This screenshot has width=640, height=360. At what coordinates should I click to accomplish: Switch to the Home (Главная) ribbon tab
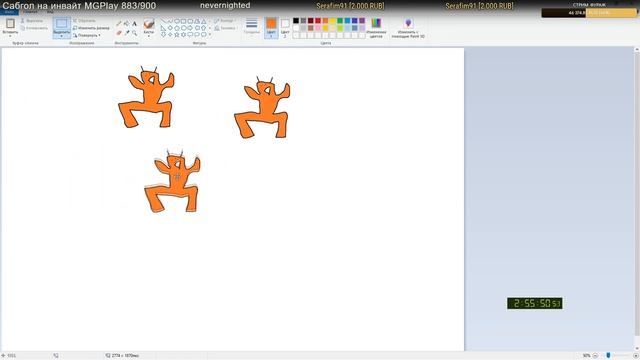pos(30,12)
